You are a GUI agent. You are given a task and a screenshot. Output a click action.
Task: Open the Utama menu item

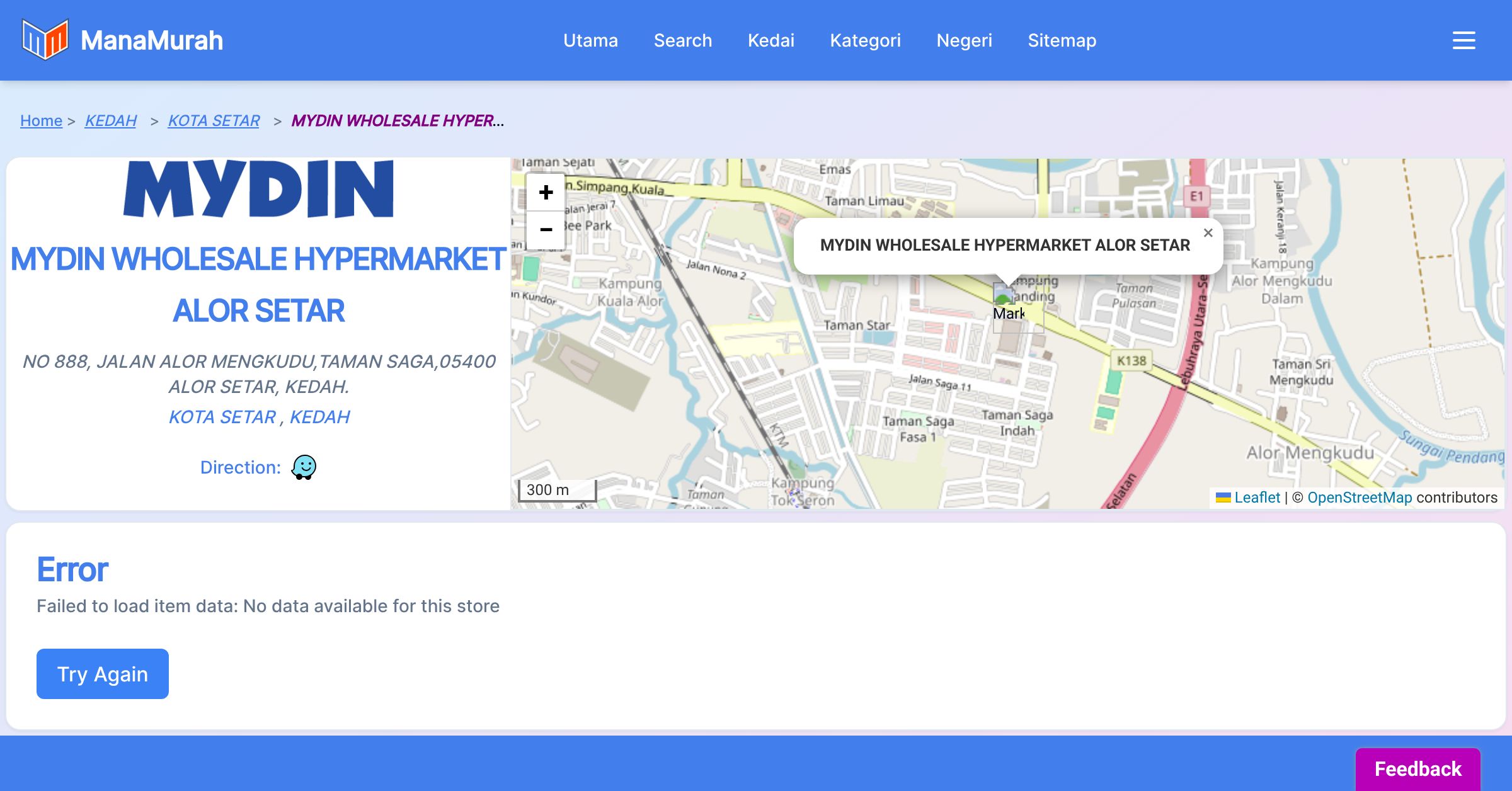[590, 40]
